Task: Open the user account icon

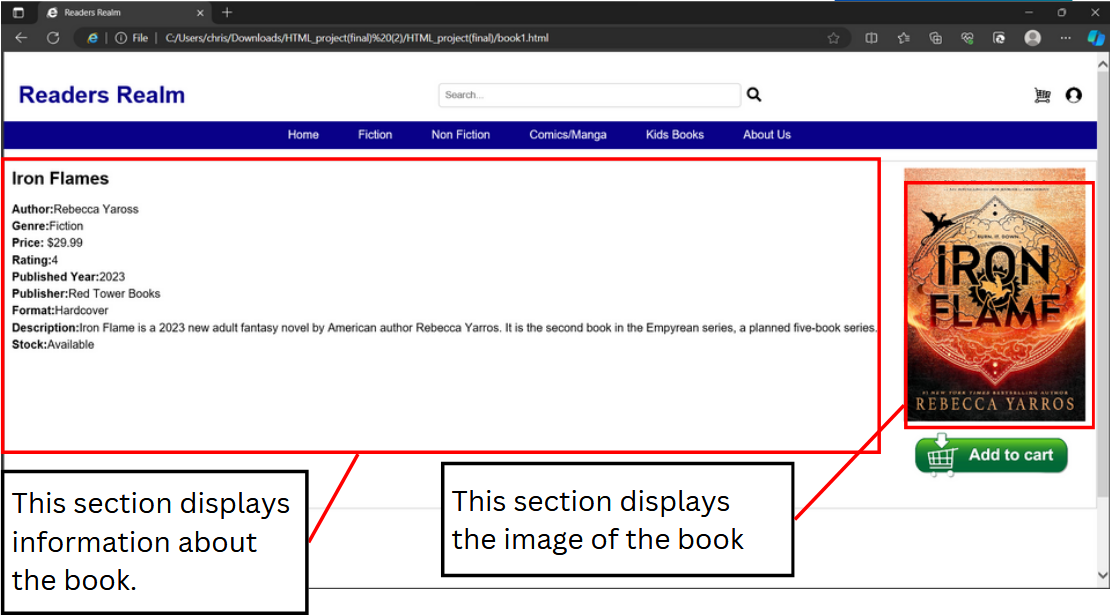Action: pos(1074,95)
